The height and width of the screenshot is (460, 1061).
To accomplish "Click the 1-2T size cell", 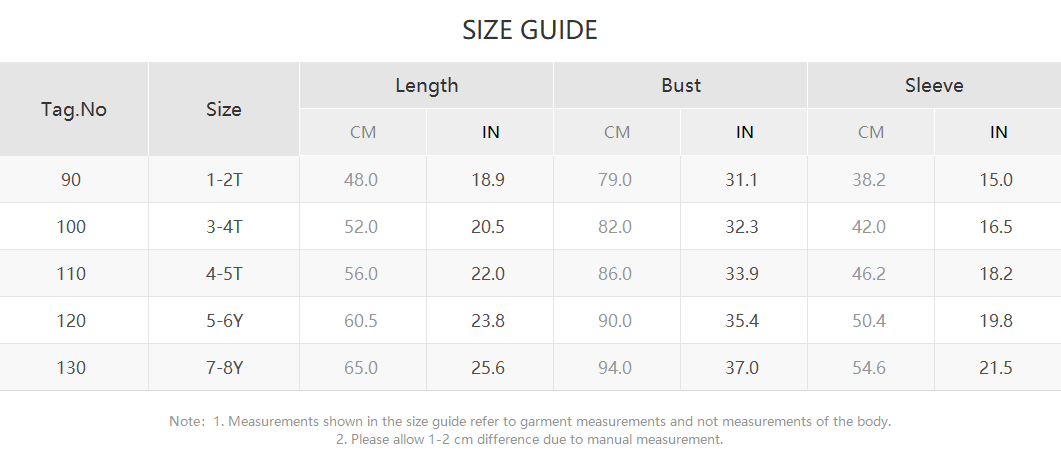I will pyautogui.click(x=224, y=180).
